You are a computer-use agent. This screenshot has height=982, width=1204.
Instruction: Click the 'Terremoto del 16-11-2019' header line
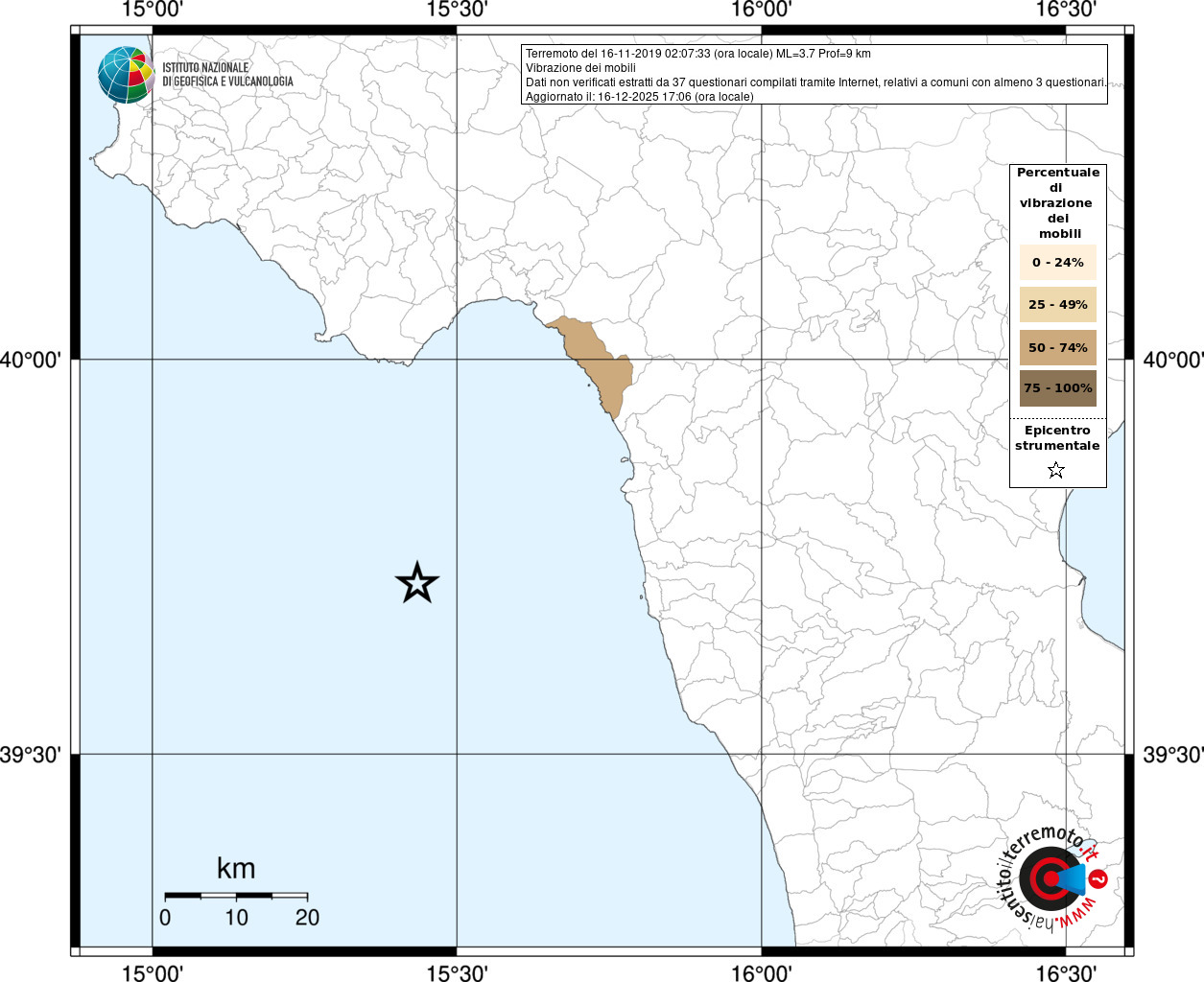[698, 54]
